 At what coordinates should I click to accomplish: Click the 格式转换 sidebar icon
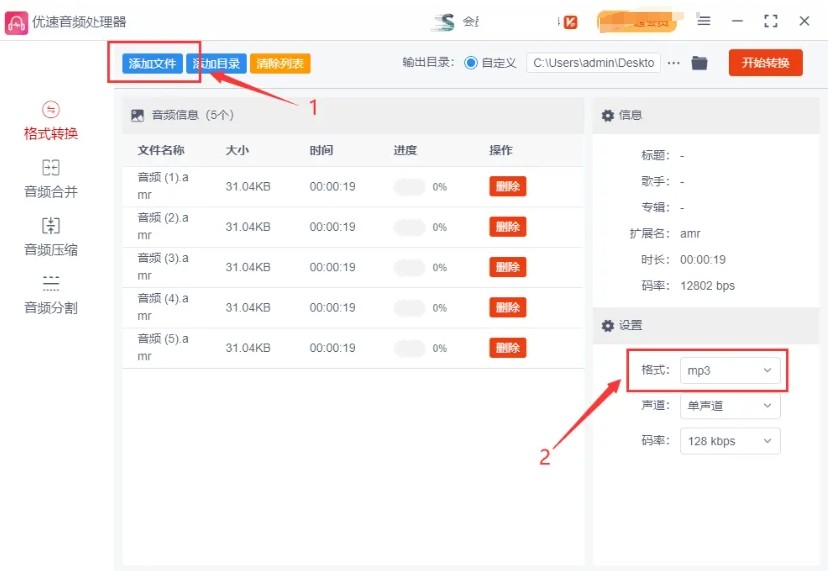(x=51, y=110)
